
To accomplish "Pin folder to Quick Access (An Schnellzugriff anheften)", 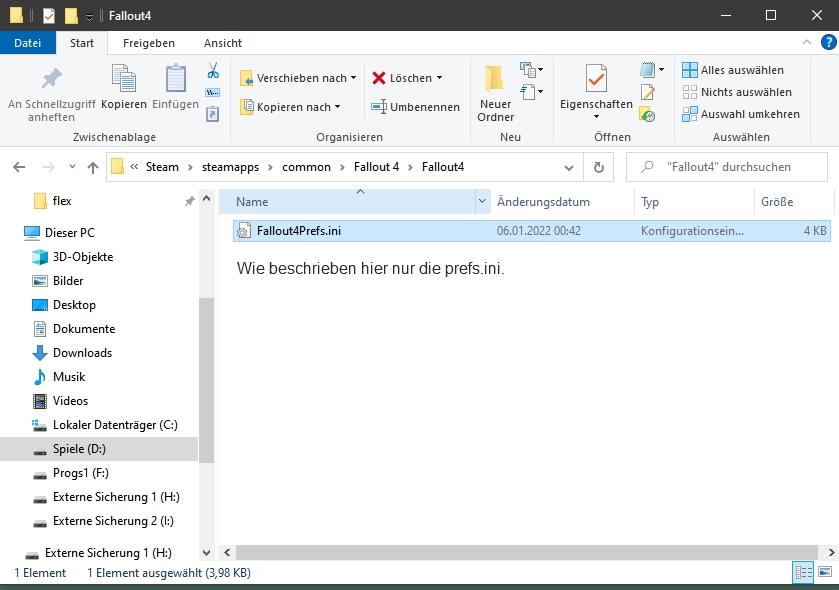I will click(x=51, y=94).
